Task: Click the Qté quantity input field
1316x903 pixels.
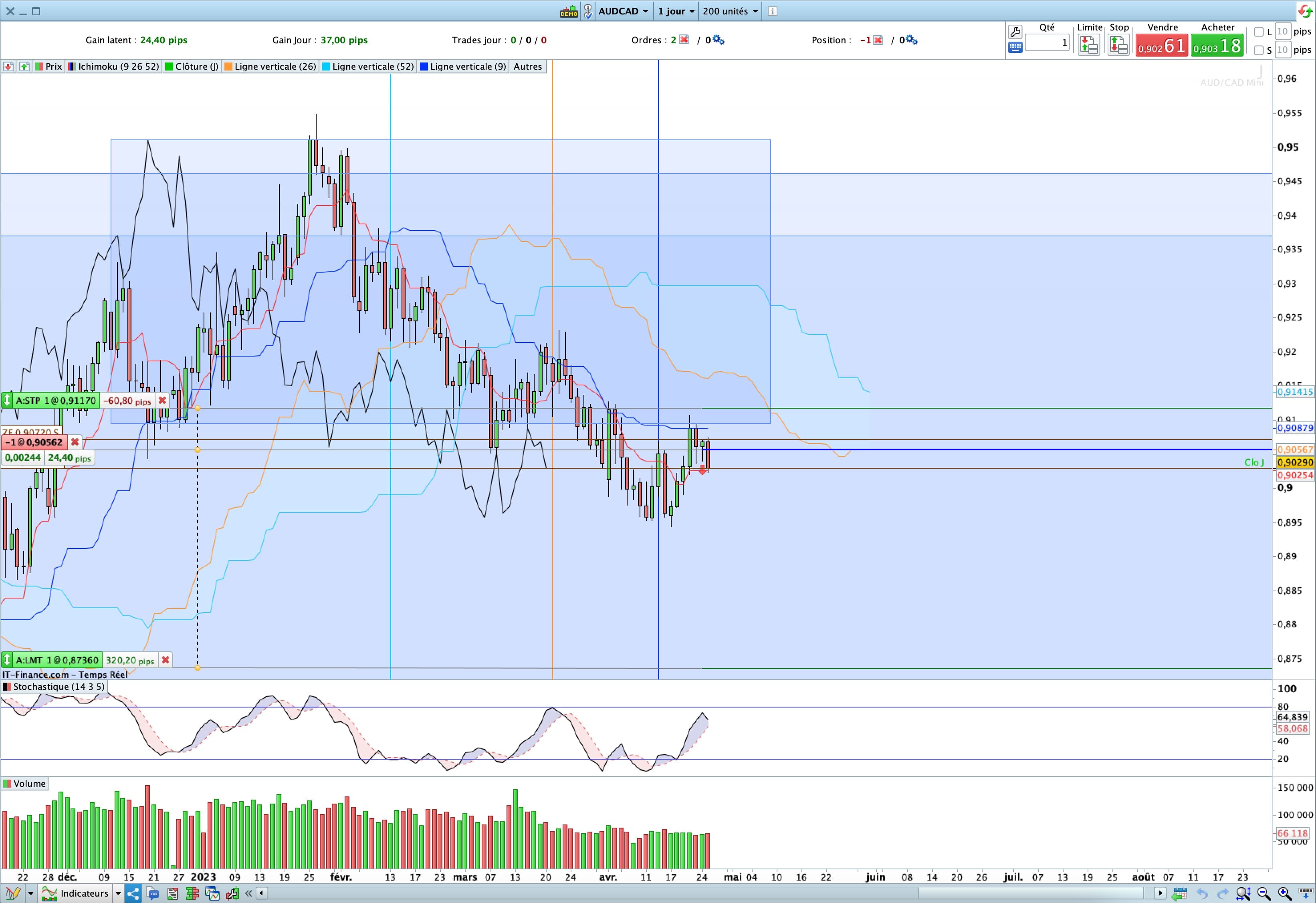Action: [x=1047, y=42]
